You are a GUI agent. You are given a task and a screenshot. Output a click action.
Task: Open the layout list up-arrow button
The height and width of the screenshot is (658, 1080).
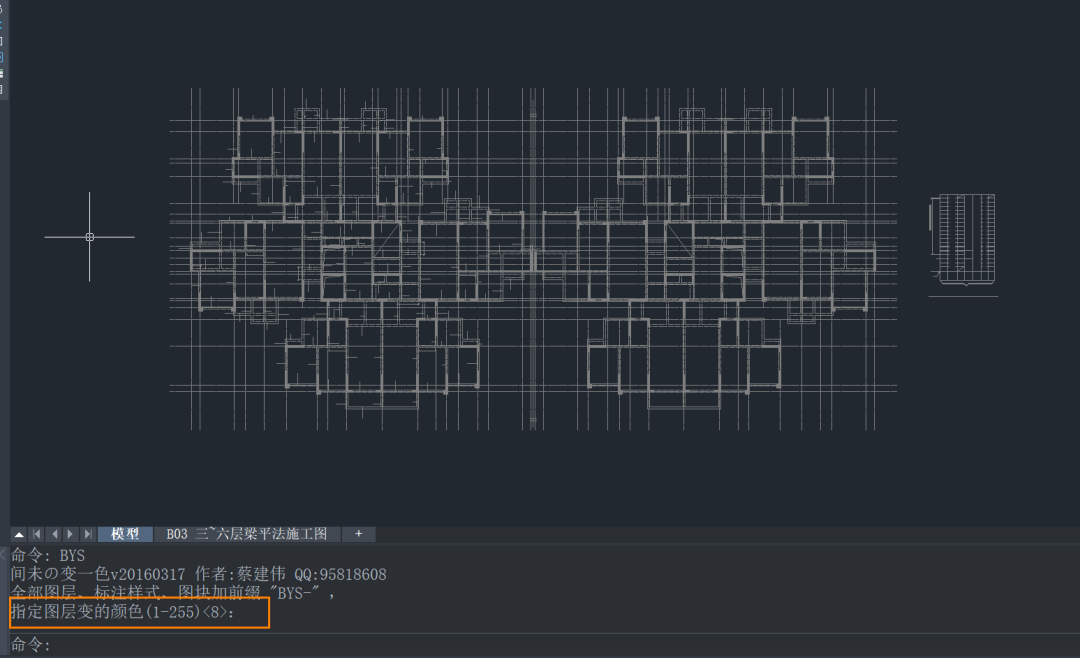point(19,535)
